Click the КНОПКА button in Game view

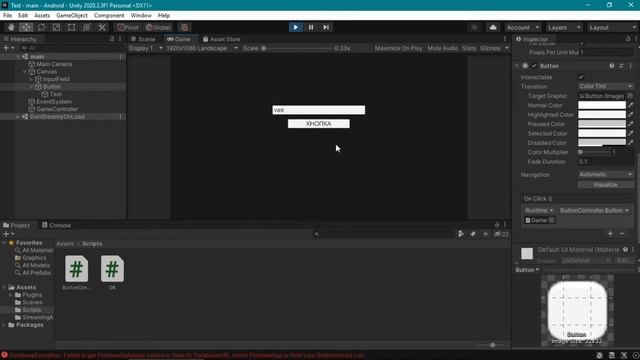click(318, 124)
